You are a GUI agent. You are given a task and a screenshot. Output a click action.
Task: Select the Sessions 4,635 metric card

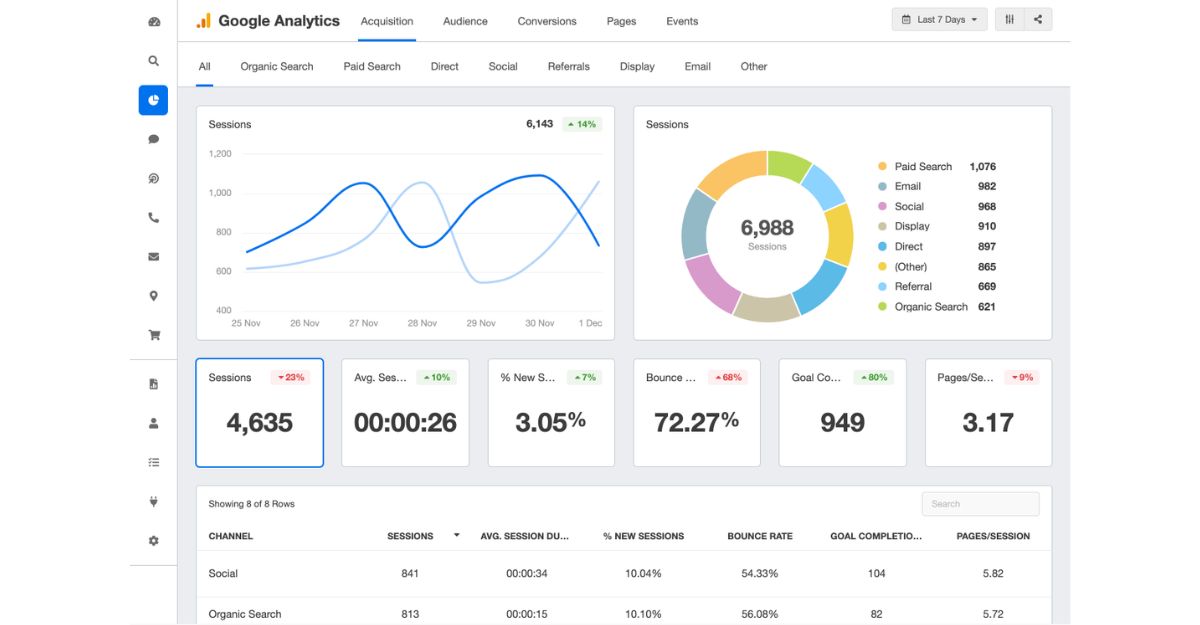click(x=260, y=413)
